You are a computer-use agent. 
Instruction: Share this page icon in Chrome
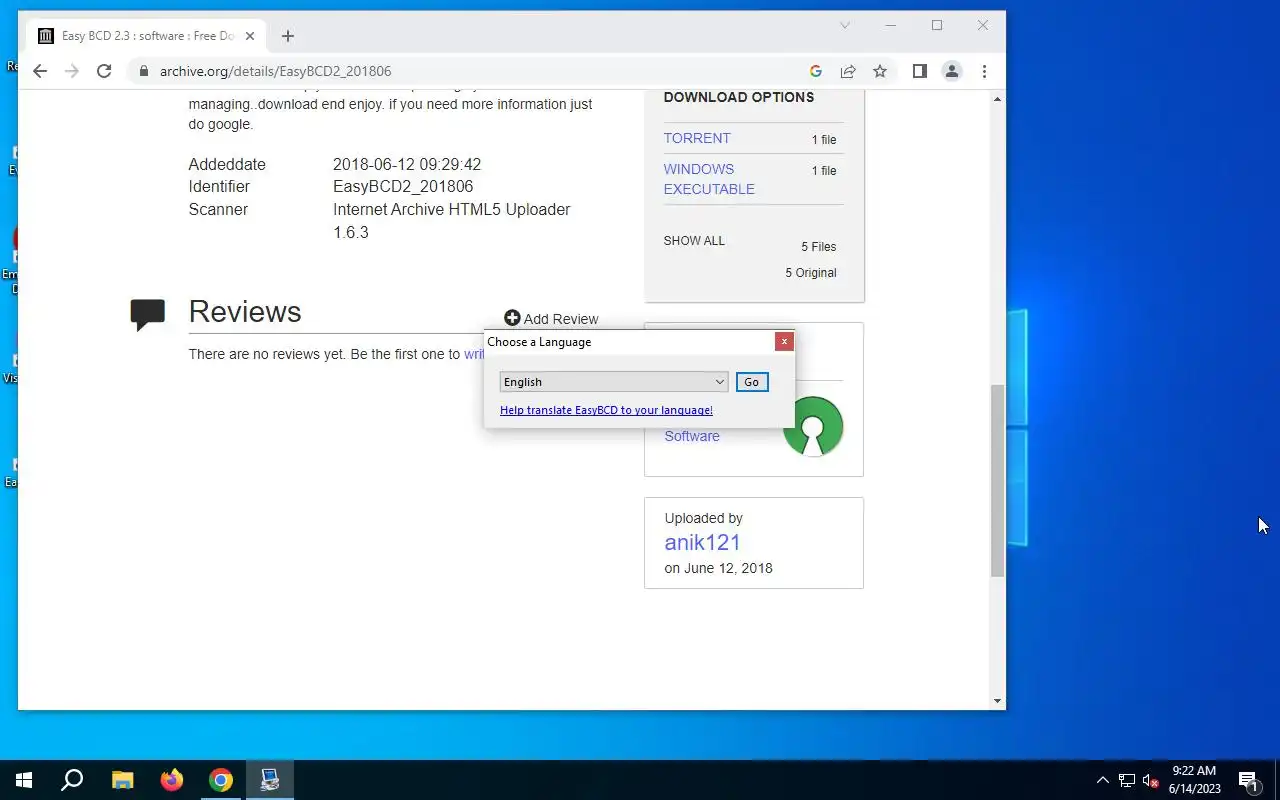(x=848, y=71)
